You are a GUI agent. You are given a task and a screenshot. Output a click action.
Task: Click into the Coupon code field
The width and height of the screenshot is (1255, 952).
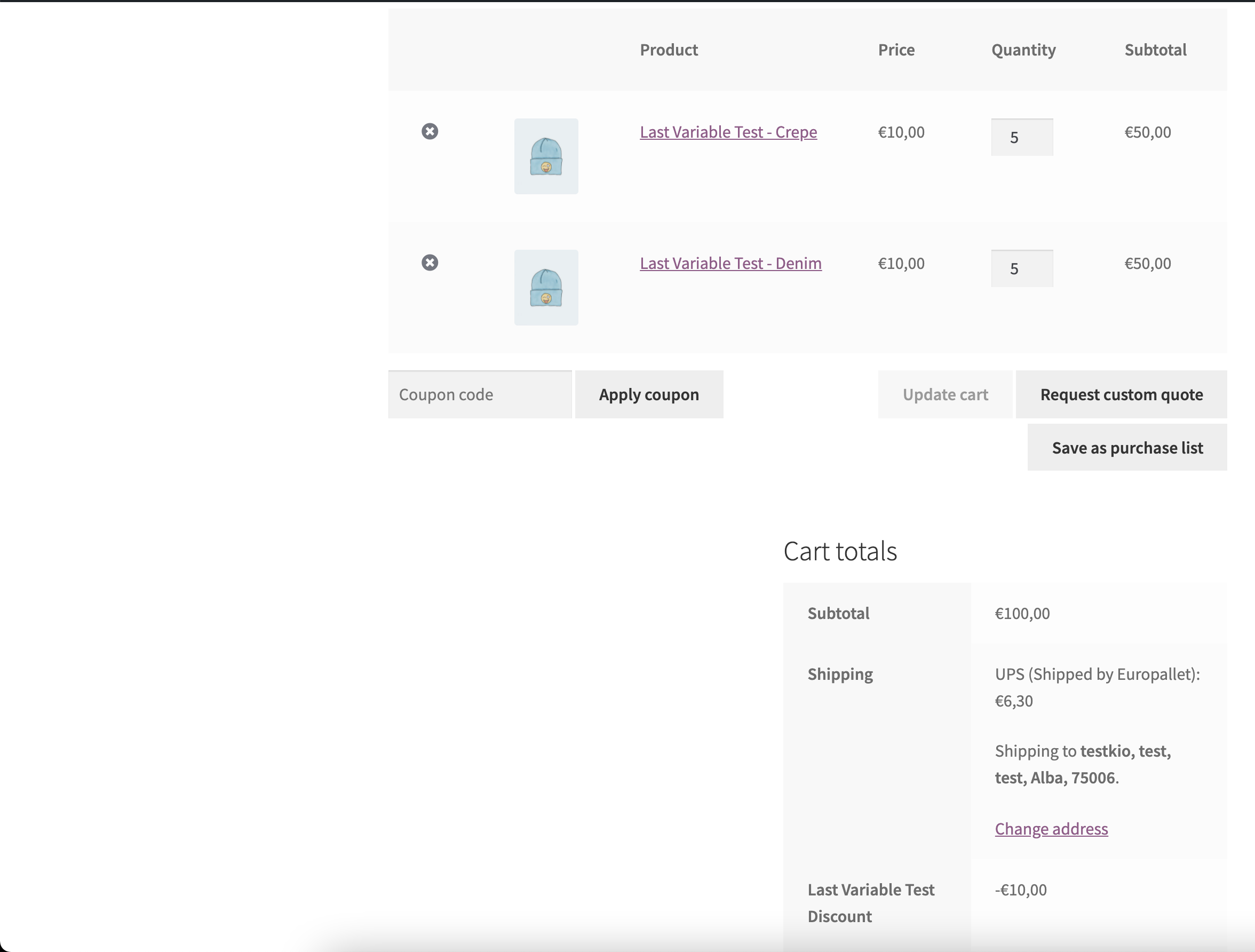(479, 394)
